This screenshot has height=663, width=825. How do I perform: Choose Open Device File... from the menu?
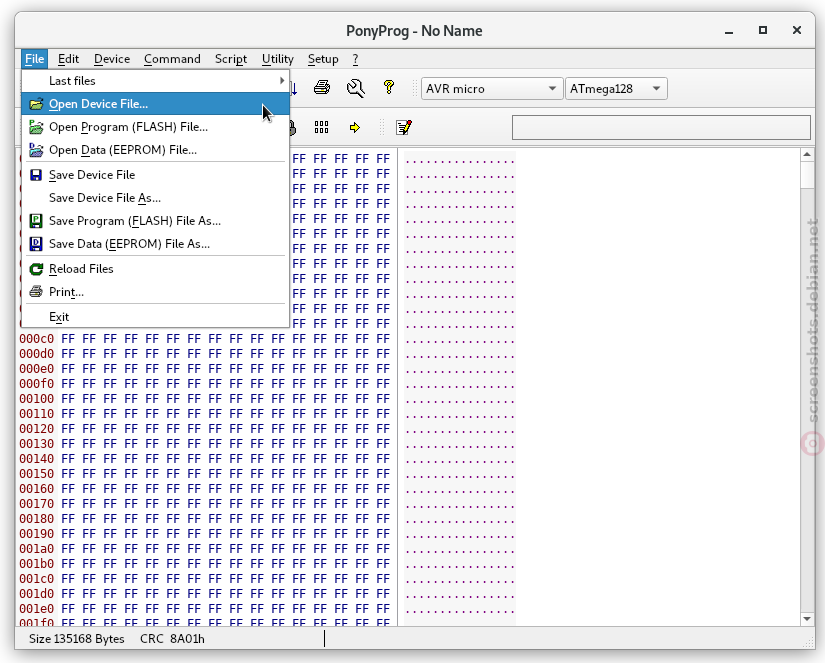[x=156, y=104]
